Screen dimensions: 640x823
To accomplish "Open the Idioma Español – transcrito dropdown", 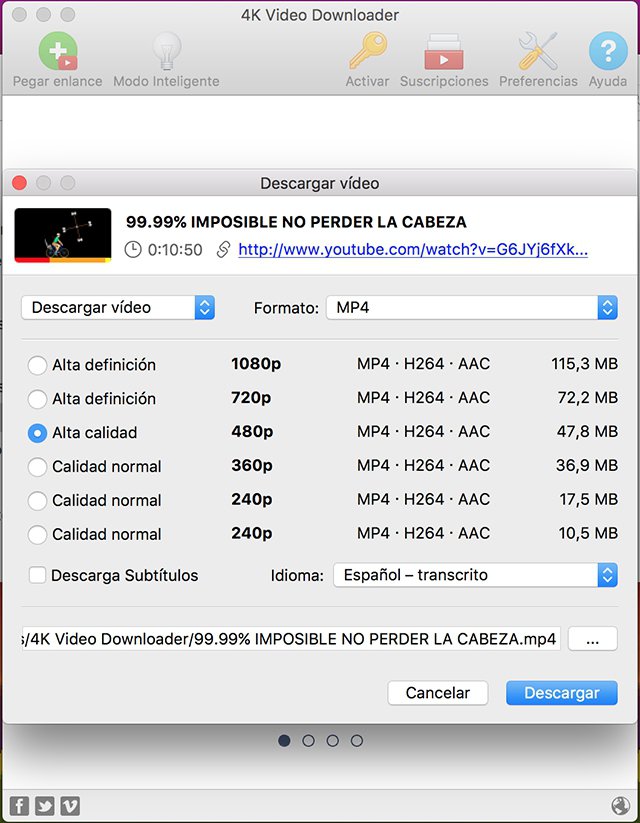I will tap(475, 575).
